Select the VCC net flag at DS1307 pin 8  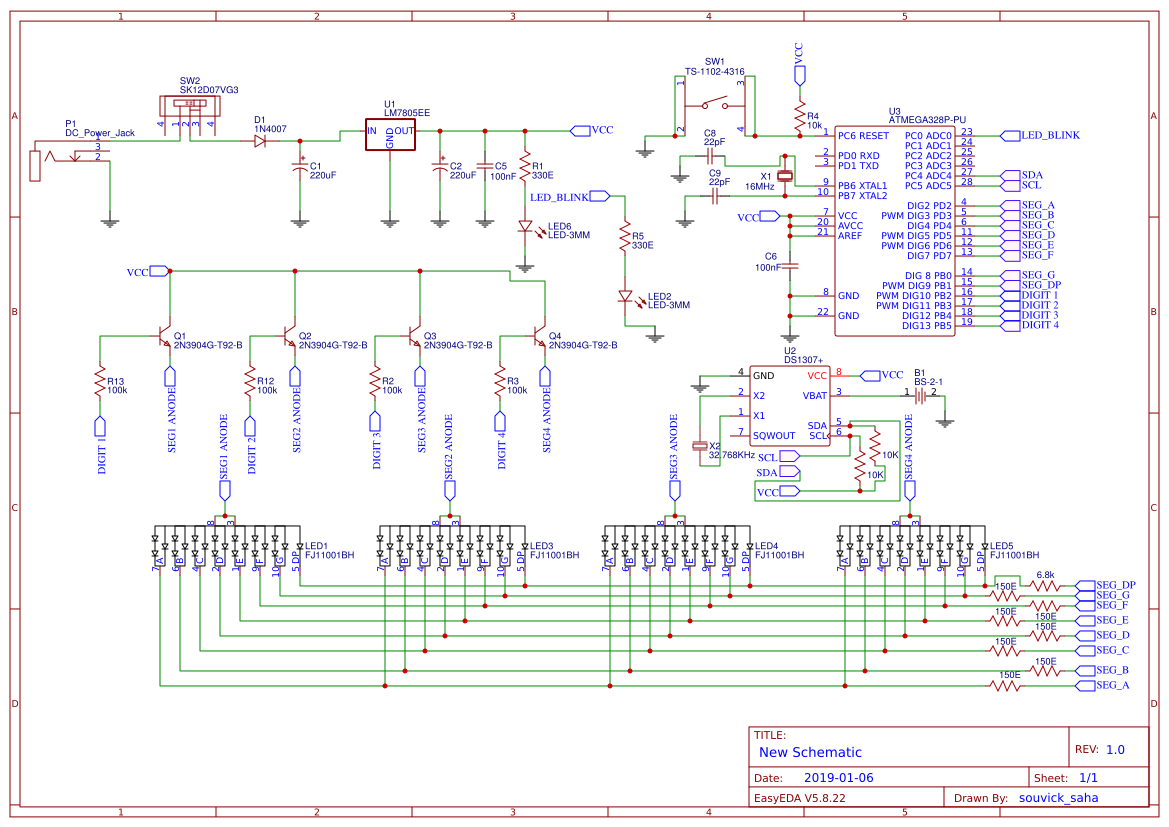click(882, 375)
